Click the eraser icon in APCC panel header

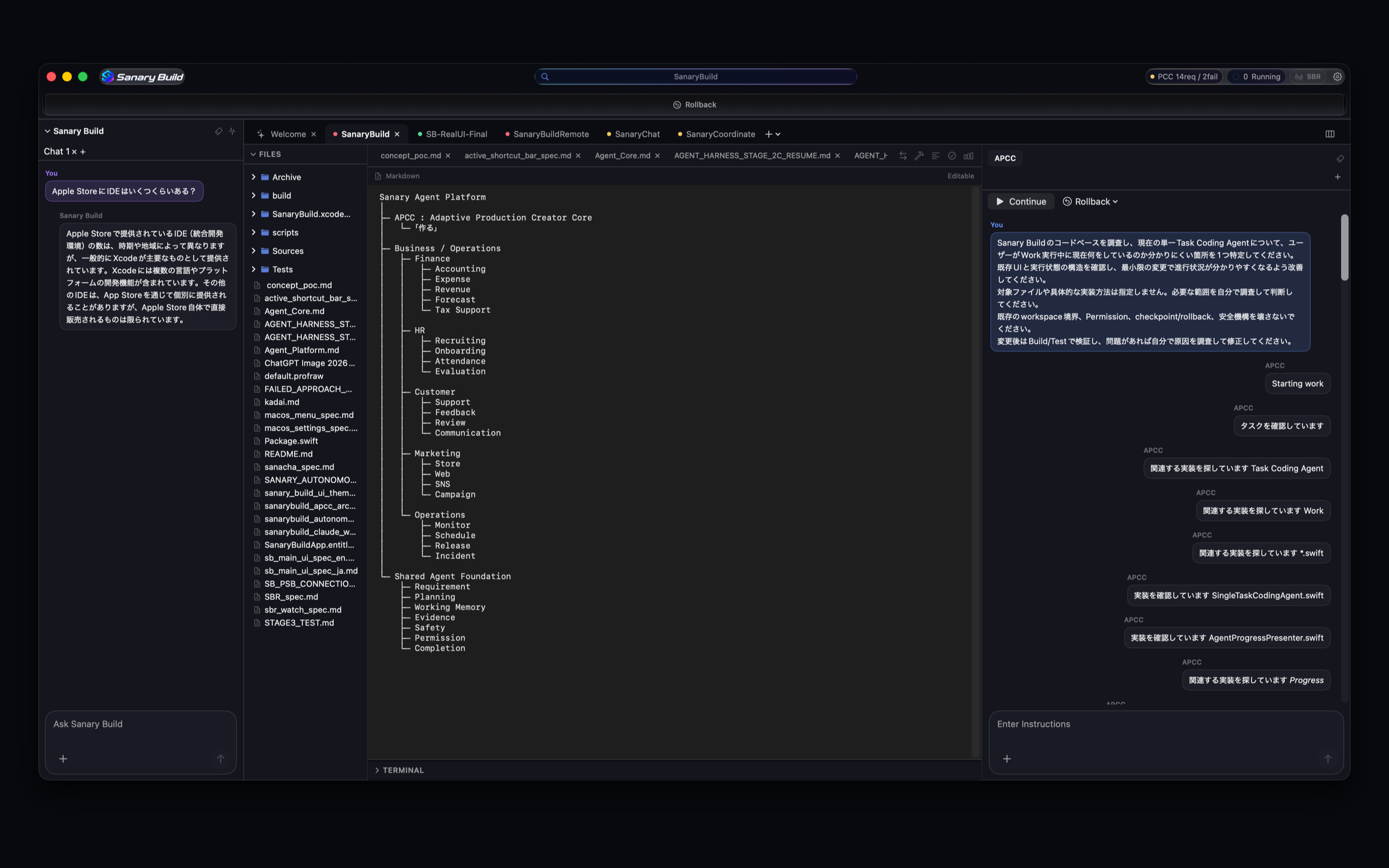point(1340,159)
